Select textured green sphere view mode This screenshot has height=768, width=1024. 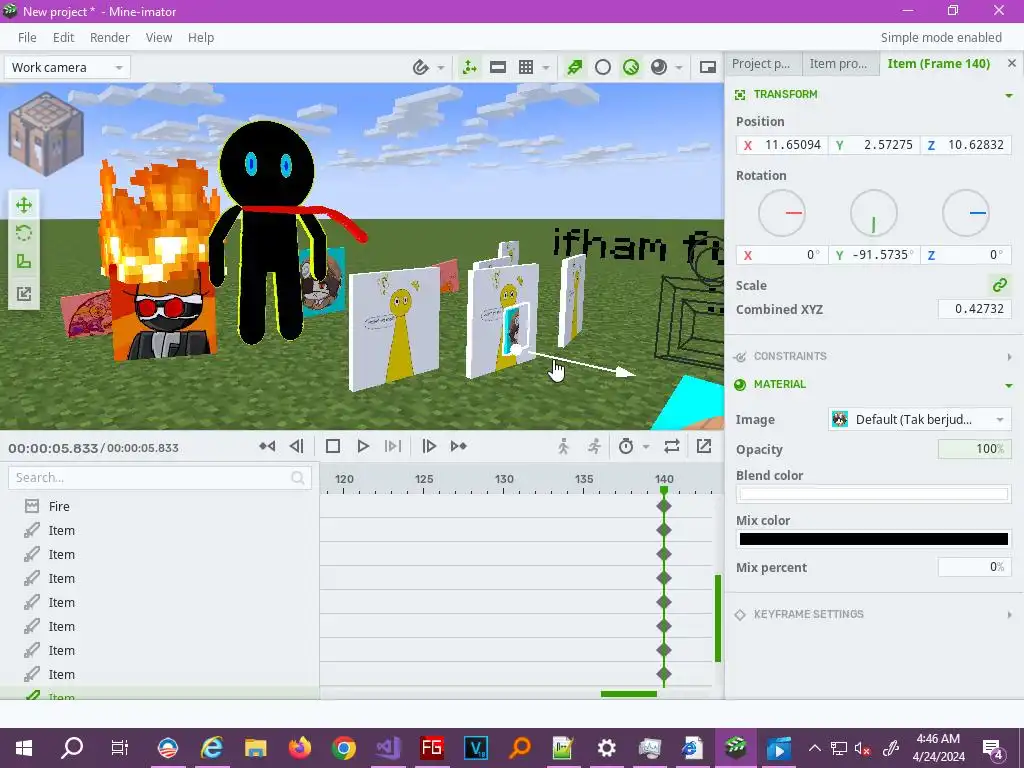click(x=631, y=67)
